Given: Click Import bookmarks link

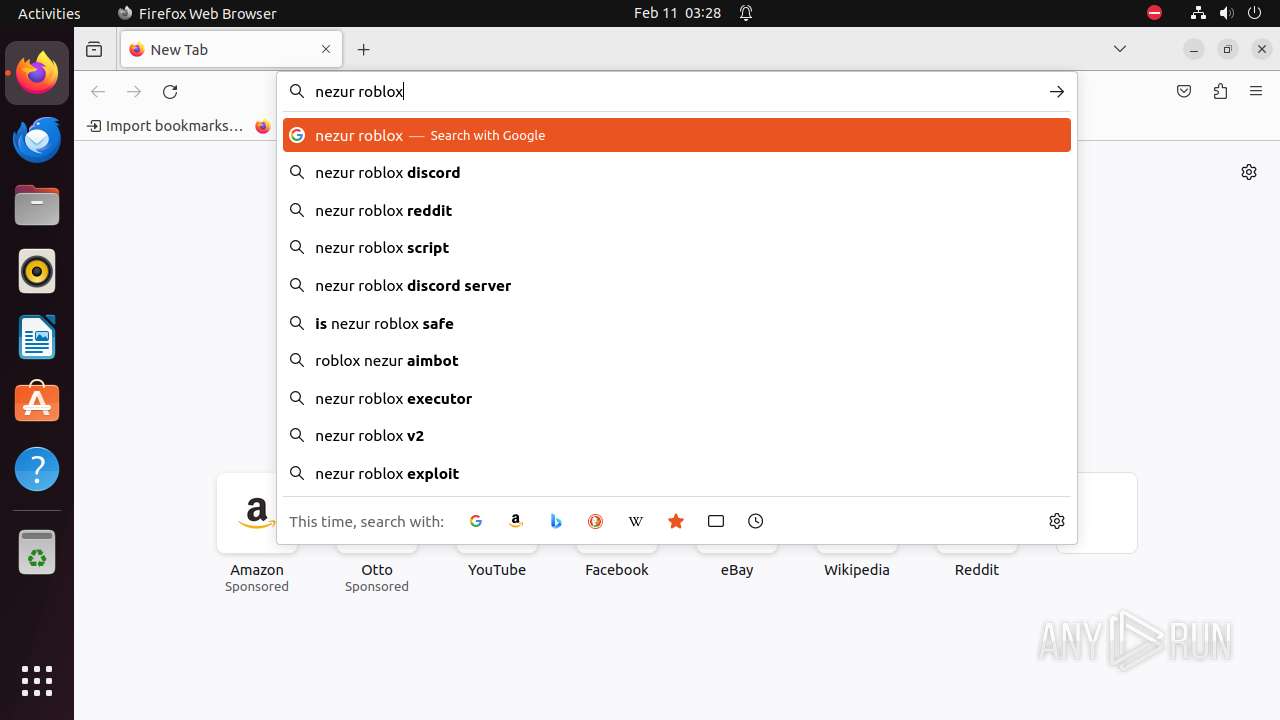Looking at the screenshot, I should 165,126.
